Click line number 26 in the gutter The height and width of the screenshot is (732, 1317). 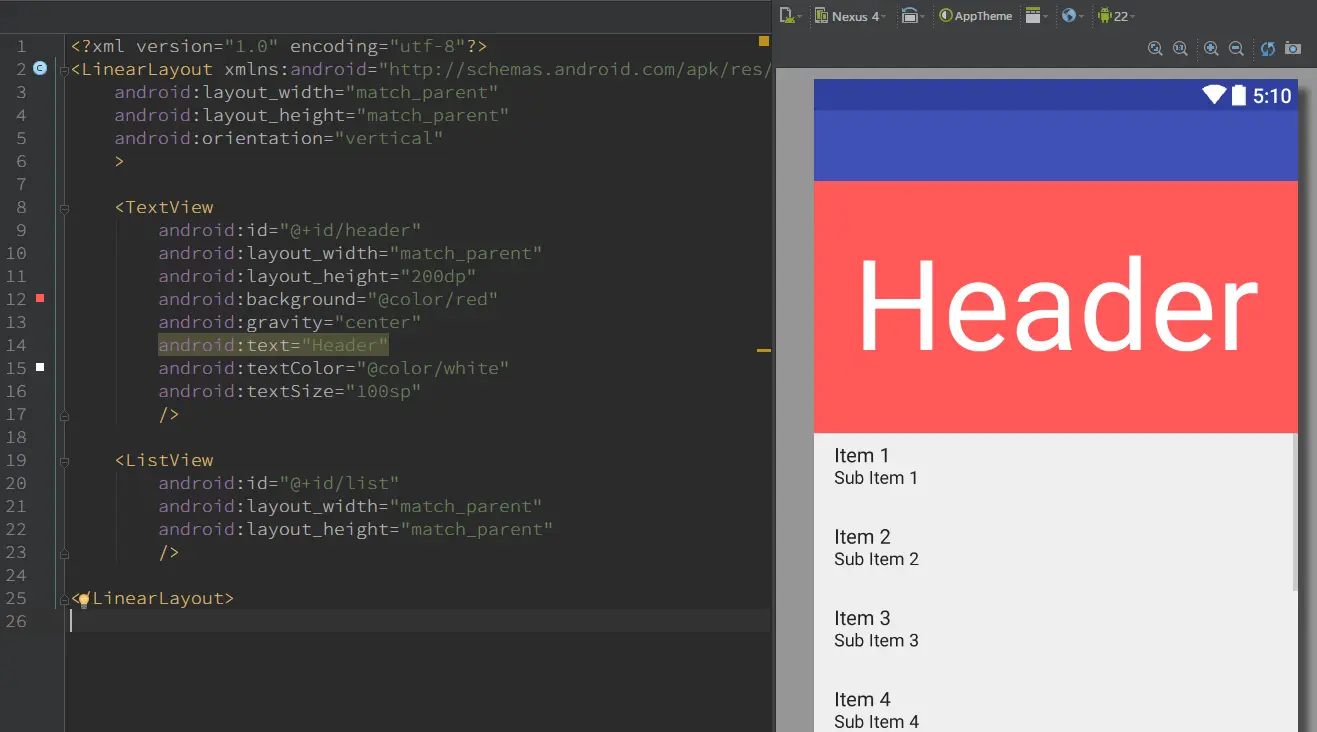[17, 621]
